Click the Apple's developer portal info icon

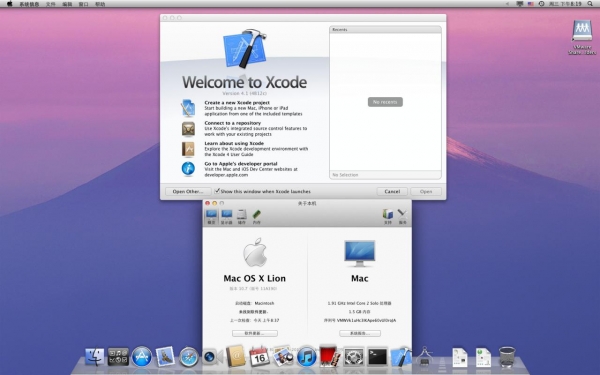[x=188, y=169]
